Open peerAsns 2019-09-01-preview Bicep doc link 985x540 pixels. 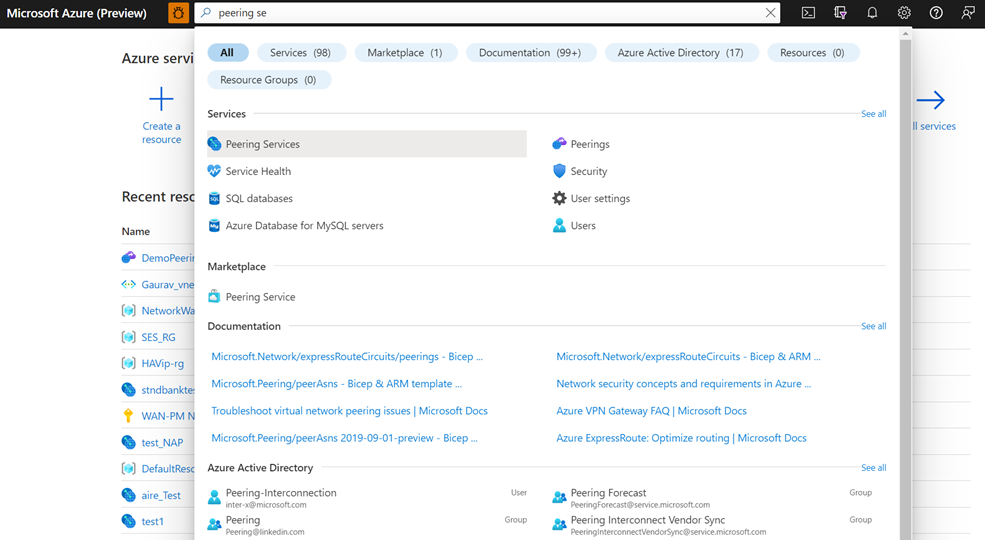pyautogui.click(x=344, y=438)
